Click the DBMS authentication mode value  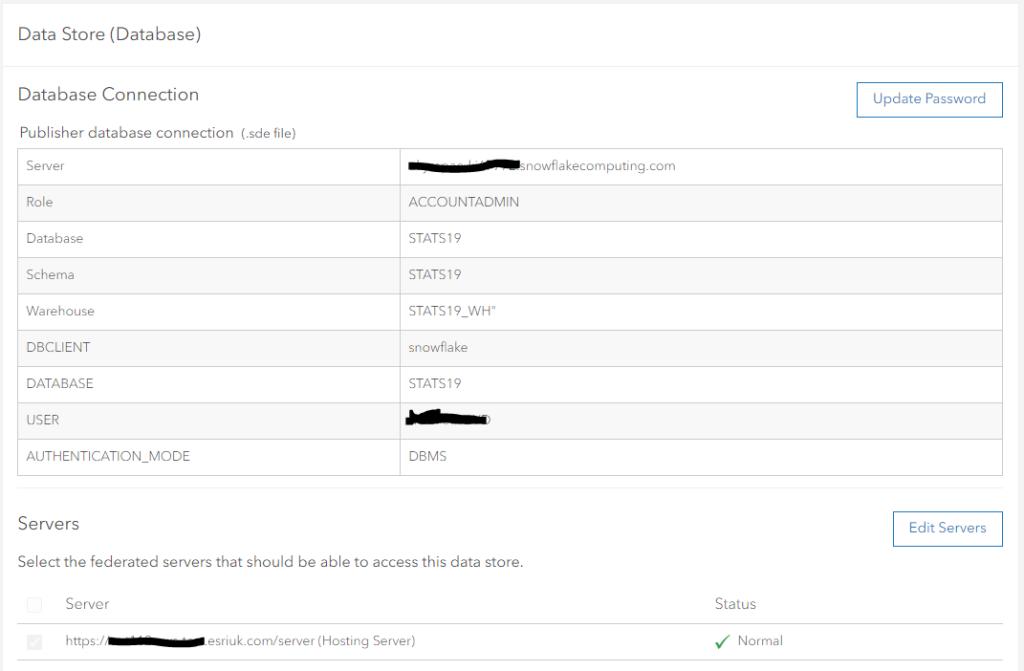tap(427, 456)
